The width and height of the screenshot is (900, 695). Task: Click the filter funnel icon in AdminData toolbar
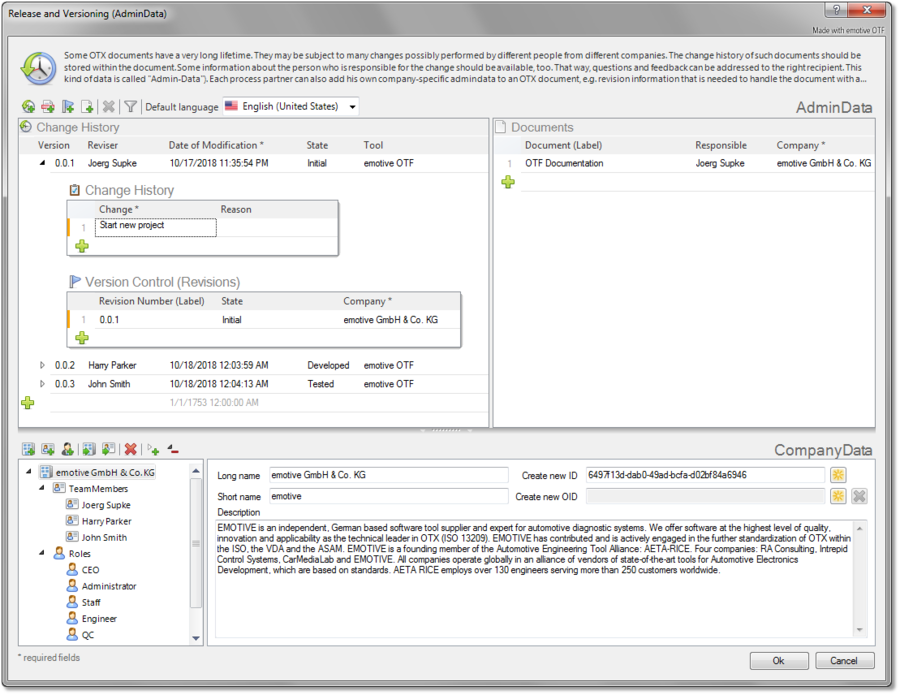(130, 107)
